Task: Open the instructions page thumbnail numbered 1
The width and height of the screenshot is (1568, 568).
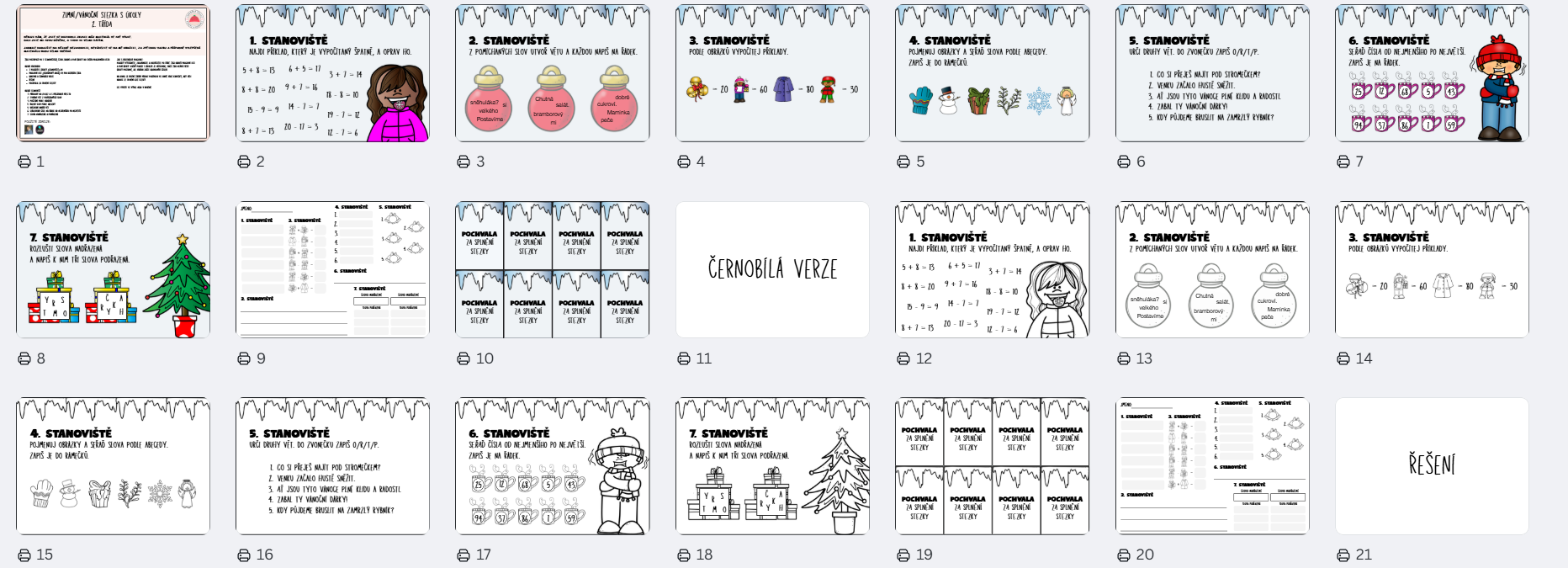Action: pos(113,73)
